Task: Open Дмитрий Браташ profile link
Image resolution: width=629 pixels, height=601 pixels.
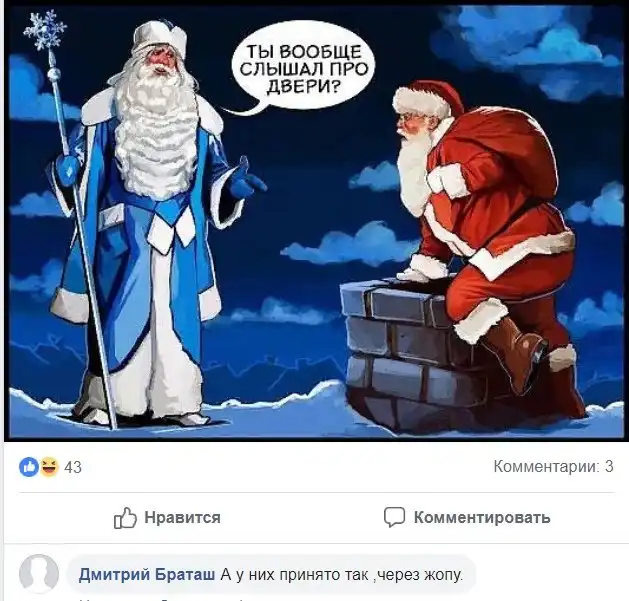Action: (x=147, y=575)
